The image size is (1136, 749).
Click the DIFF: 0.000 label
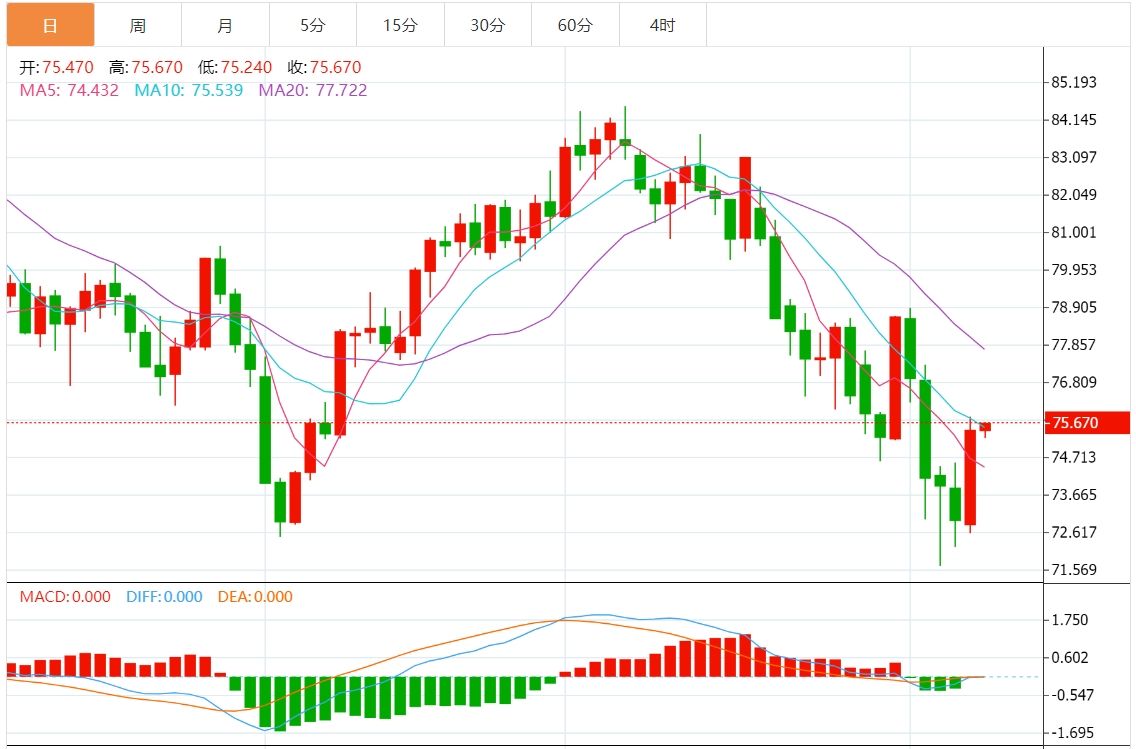tap(164, 597)
